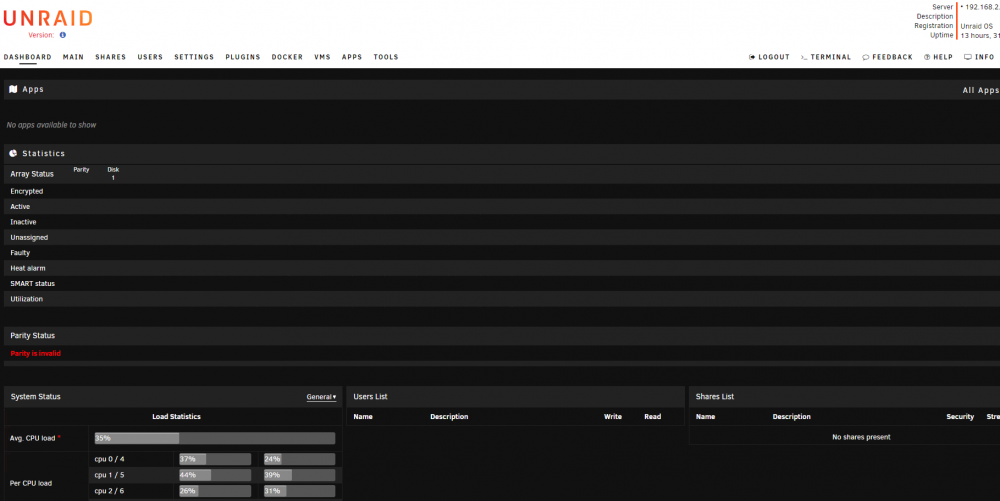Click the Array Status row label

[x=32, y=173]
